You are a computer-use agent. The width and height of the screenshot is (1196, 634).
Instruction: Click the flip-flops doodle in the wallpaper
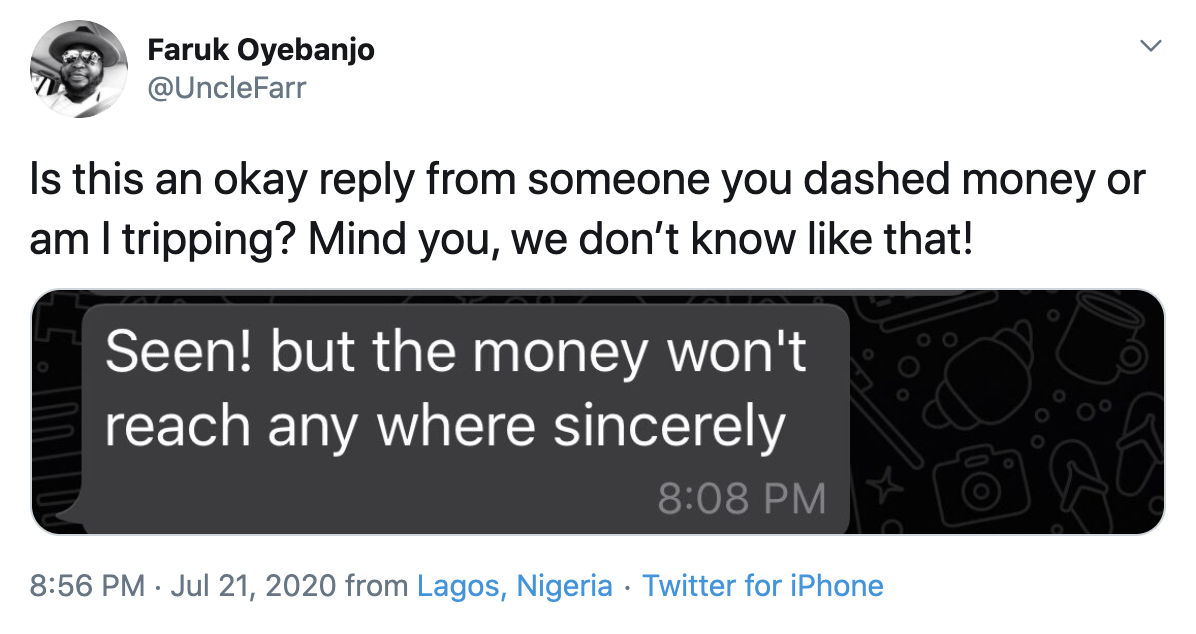(x=1078, y=477)
